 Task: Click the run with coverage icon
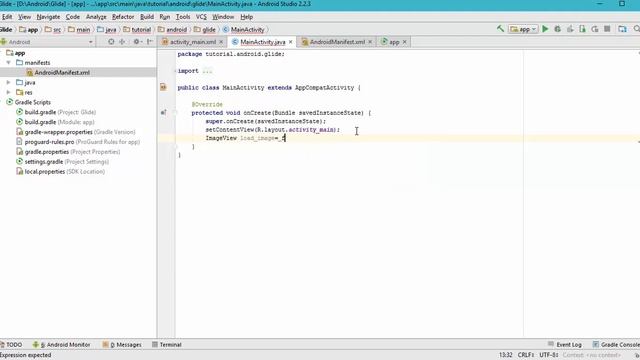click(570, 29)
